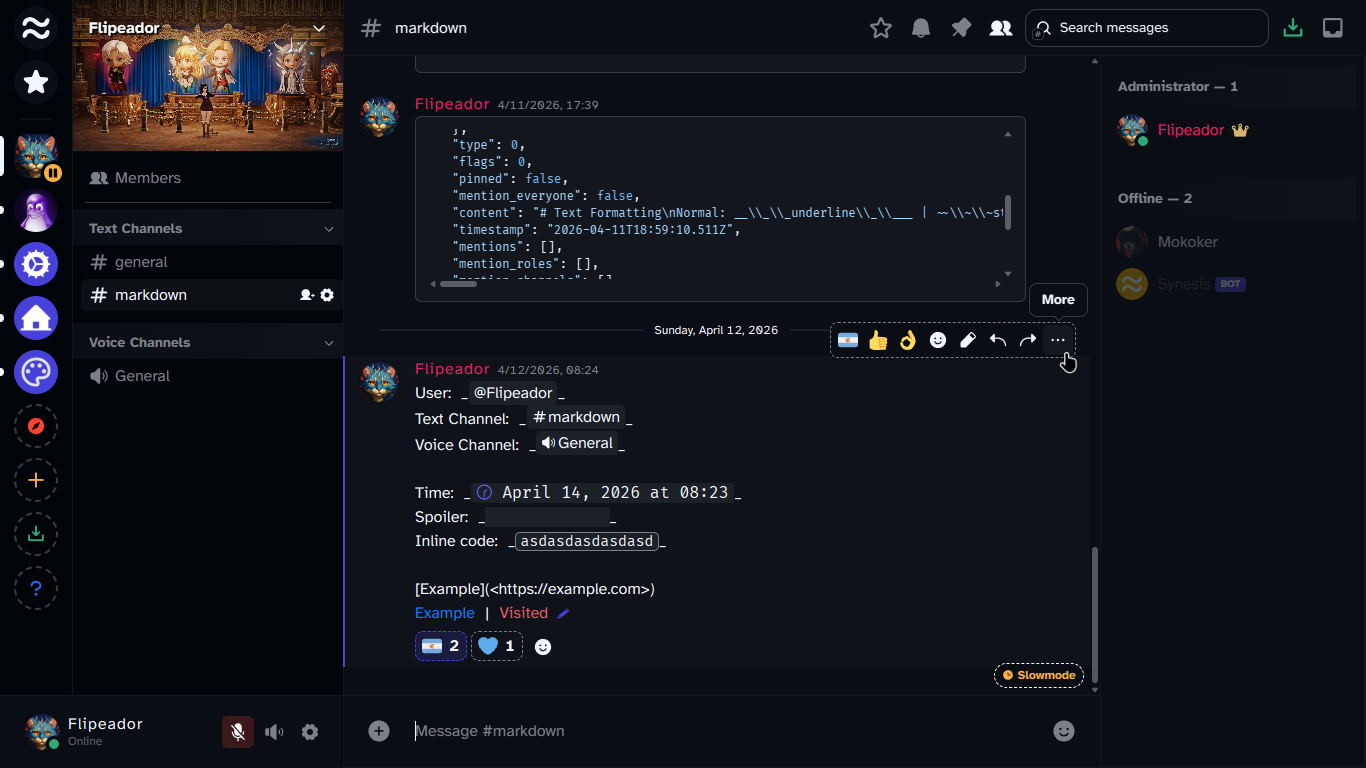Select the purple penguin server icon

click(x=36, y=211)
